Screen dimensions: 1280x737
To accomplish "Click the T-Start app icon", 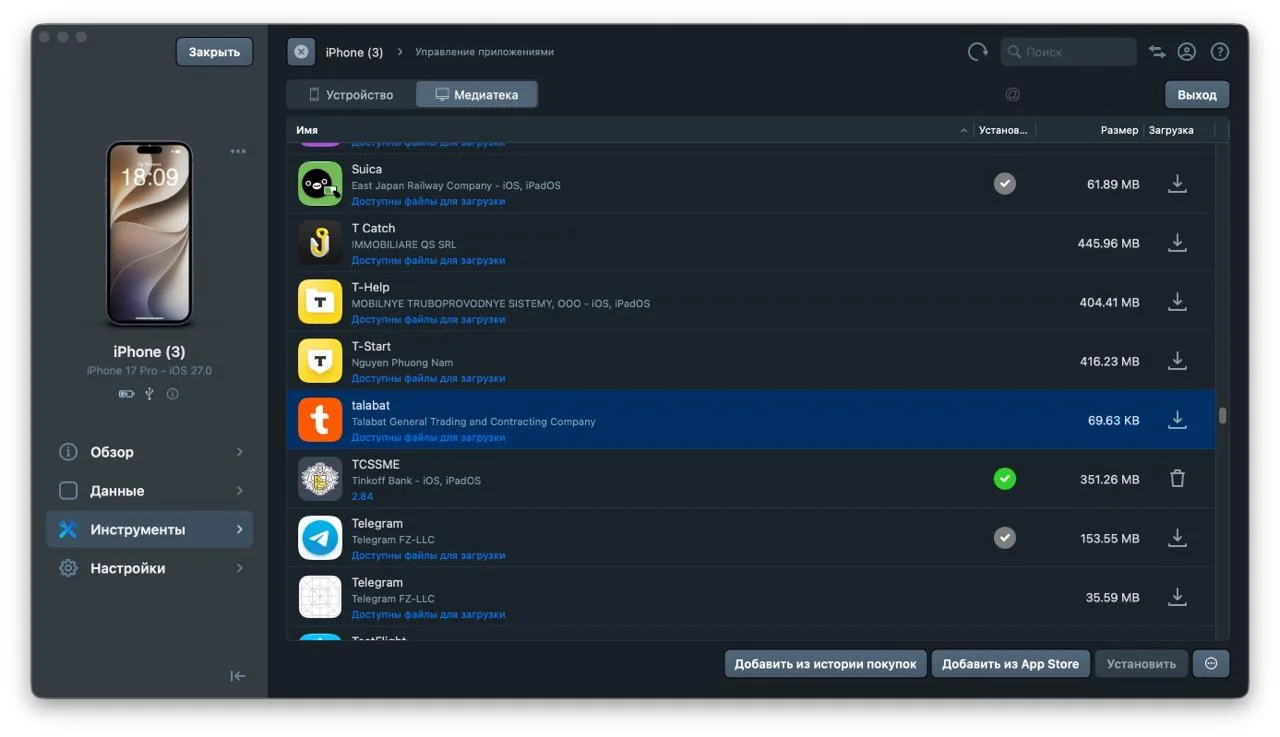I will pyautogui.click(x=320, y=361).
